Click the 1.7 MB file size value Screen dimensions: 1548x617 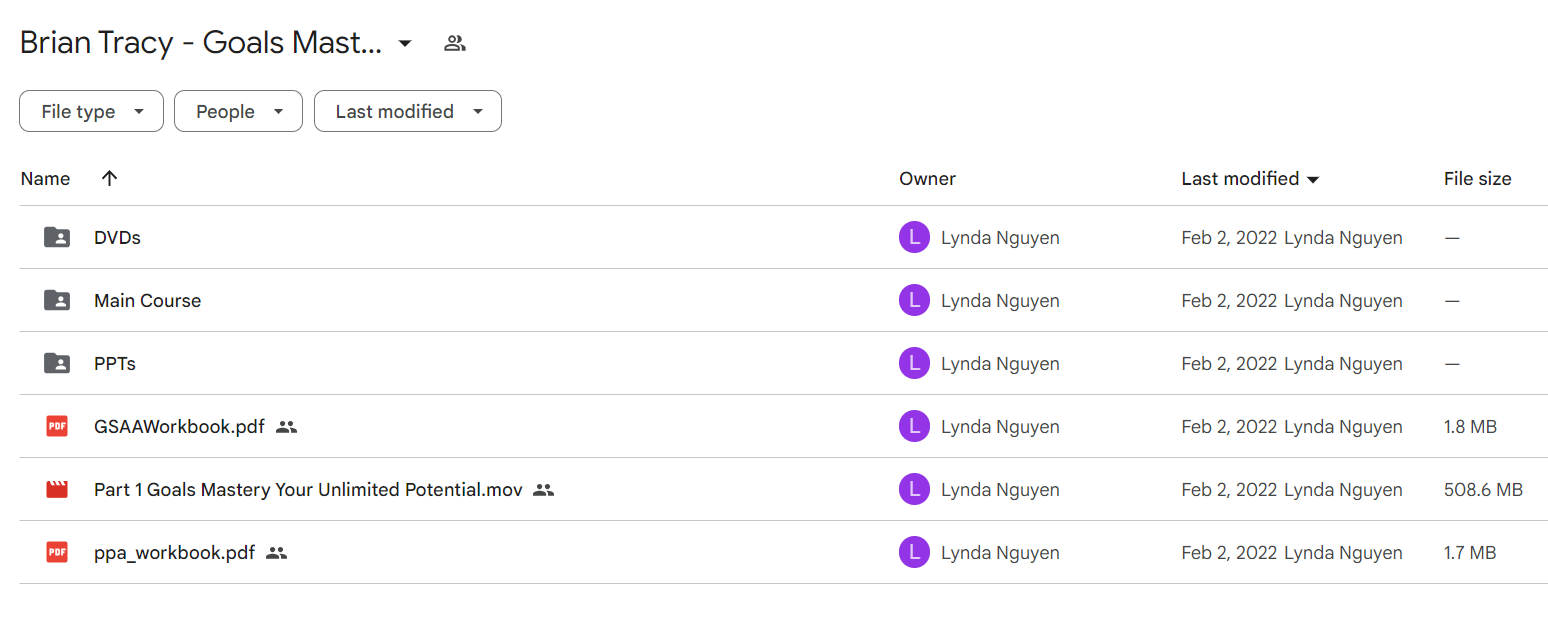point(1470,553)
